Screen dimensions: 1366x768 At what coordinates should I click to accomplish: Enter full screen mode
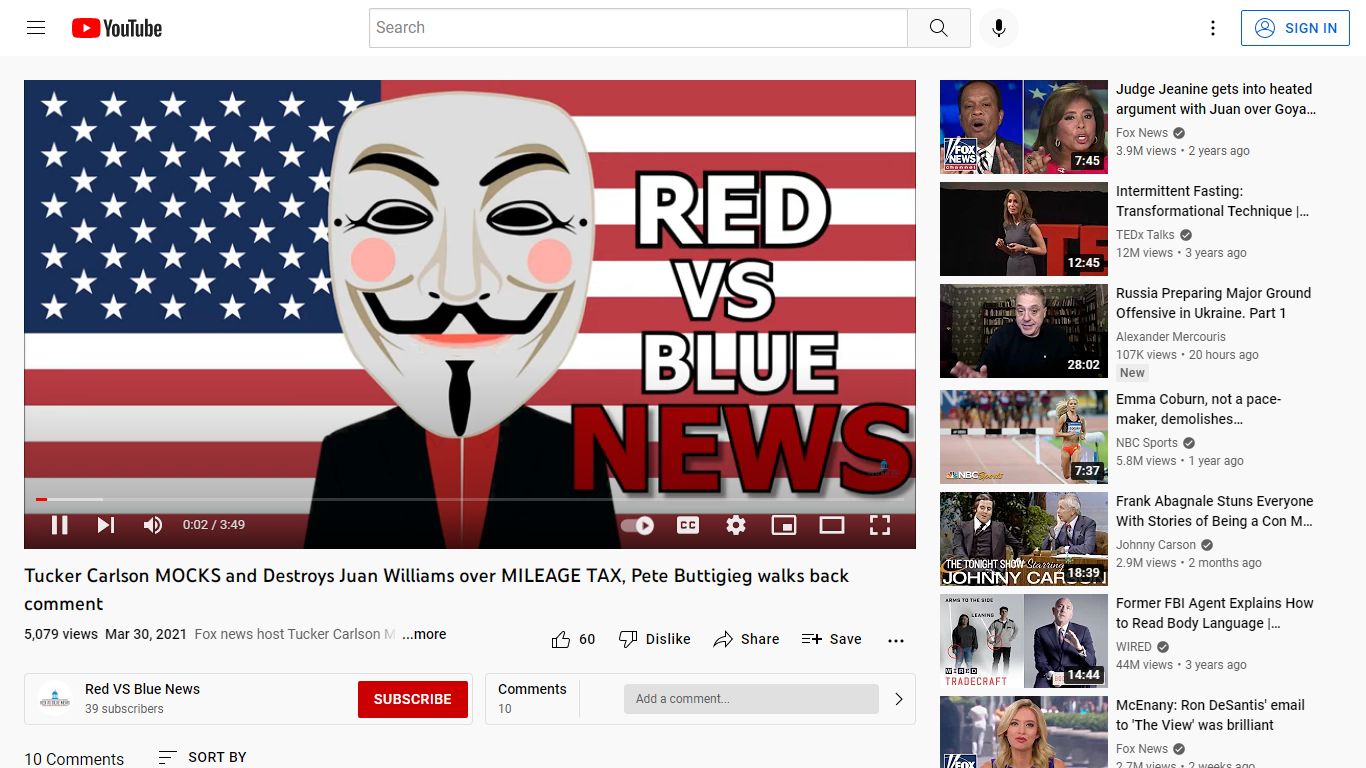(880, 525)
